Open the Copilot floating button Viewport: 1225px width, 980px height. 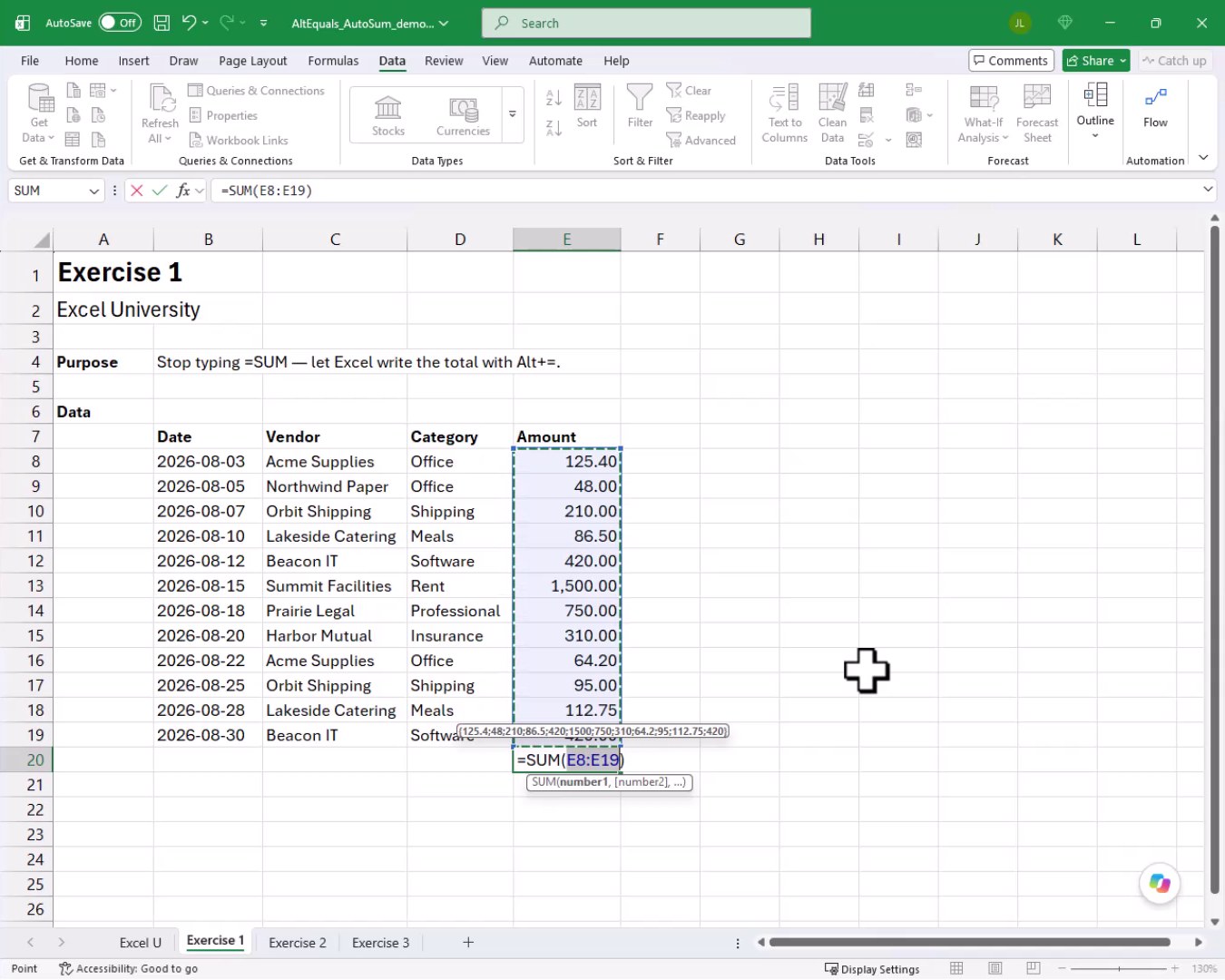pyautogui.click(x=1160, y=883)
